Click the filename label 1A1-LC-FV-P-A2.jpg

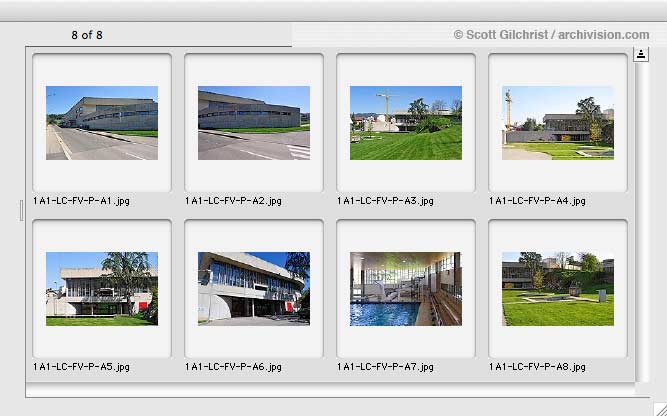(x=233, y=201)
